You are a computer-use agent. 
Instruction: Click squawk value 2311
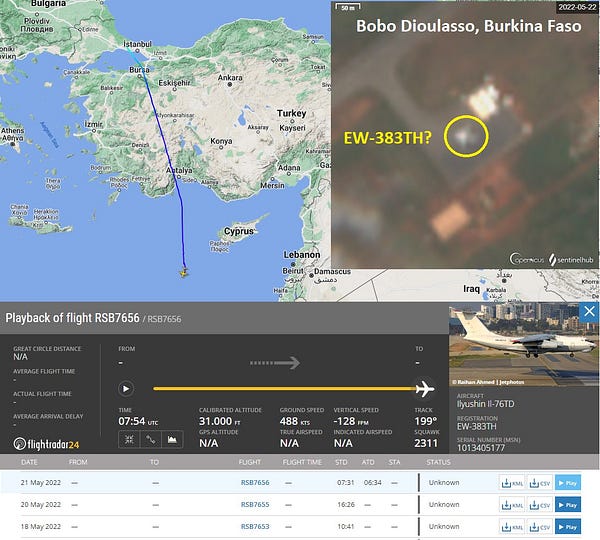point(426,443)
